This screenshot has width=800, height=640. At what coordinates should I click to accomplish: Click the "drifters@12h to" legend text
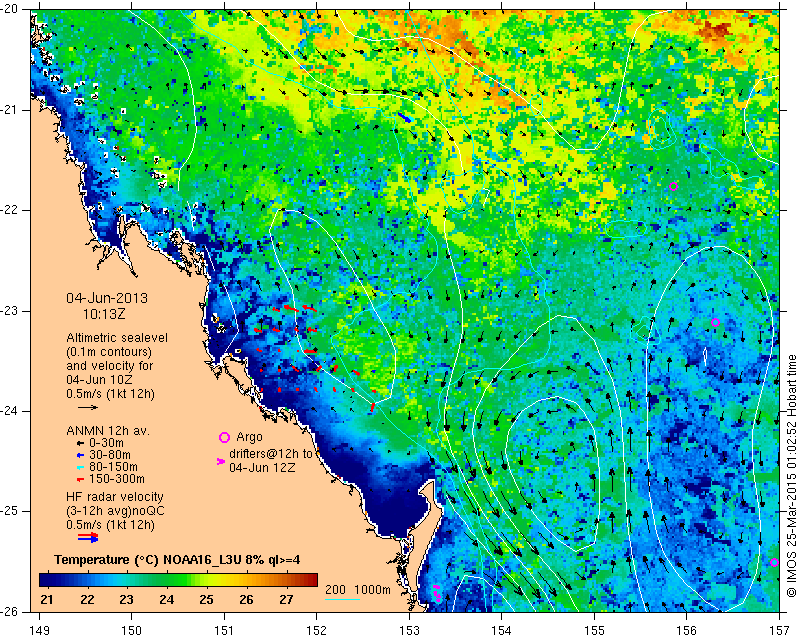pyautogui.click(x=269, y=454)
